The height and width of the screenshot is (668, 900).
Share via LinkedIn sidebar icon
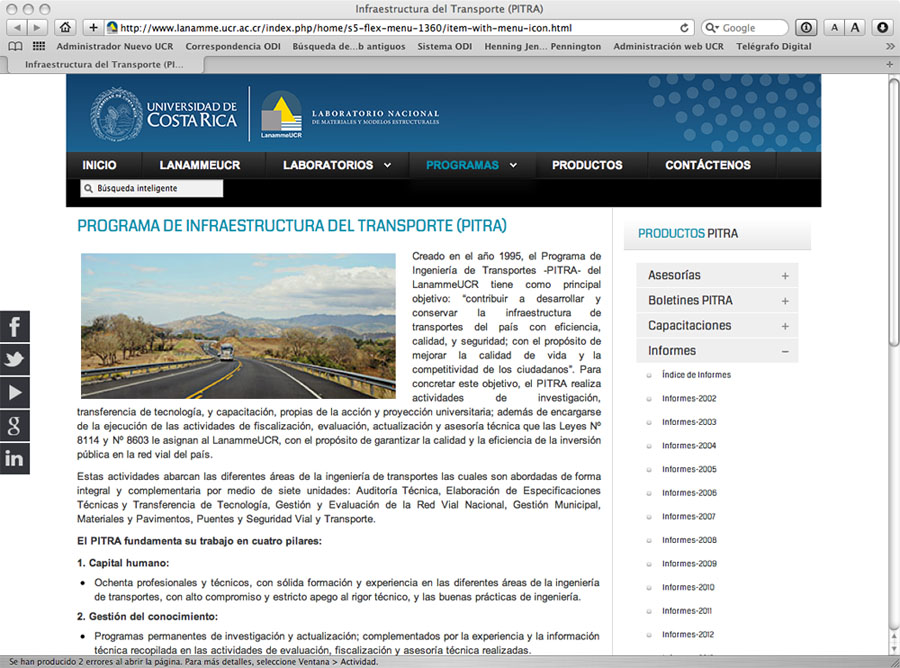(x=14, y=459)
